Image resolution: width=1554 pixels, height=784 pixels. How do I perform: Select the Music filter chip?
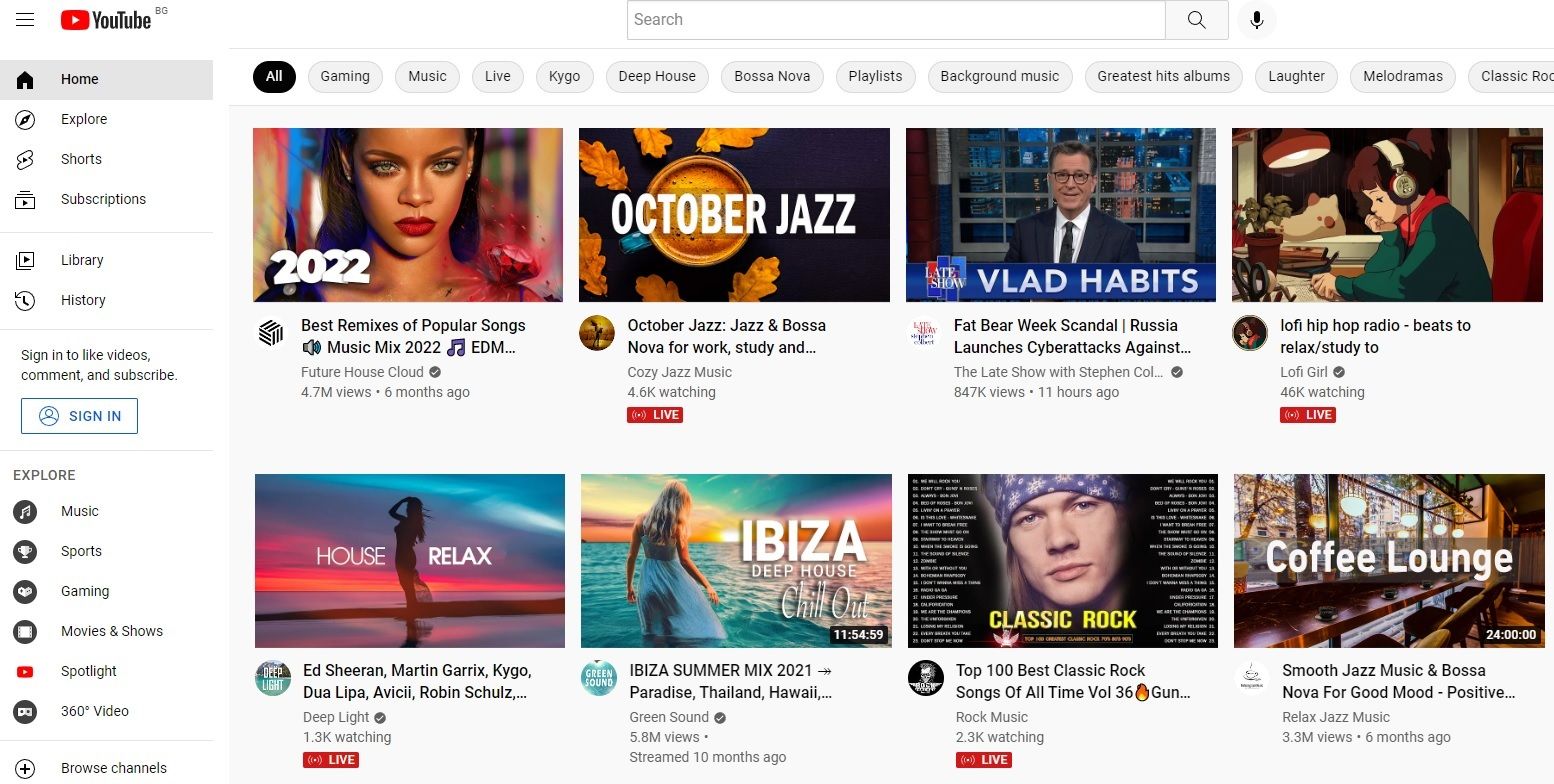click(427, 77)
